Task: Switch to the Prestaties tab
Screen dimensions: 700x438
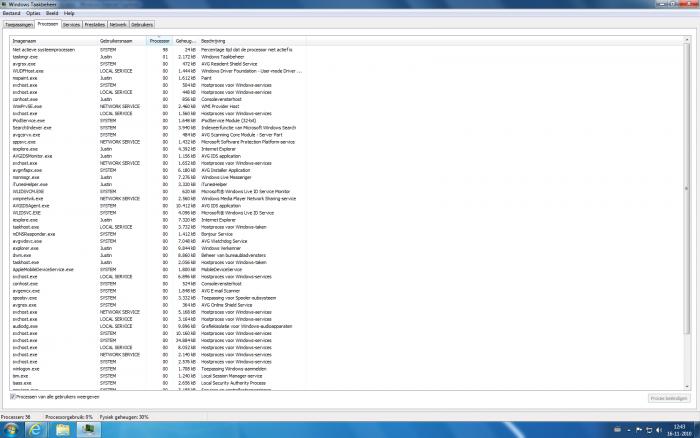Action: point(95,25)
